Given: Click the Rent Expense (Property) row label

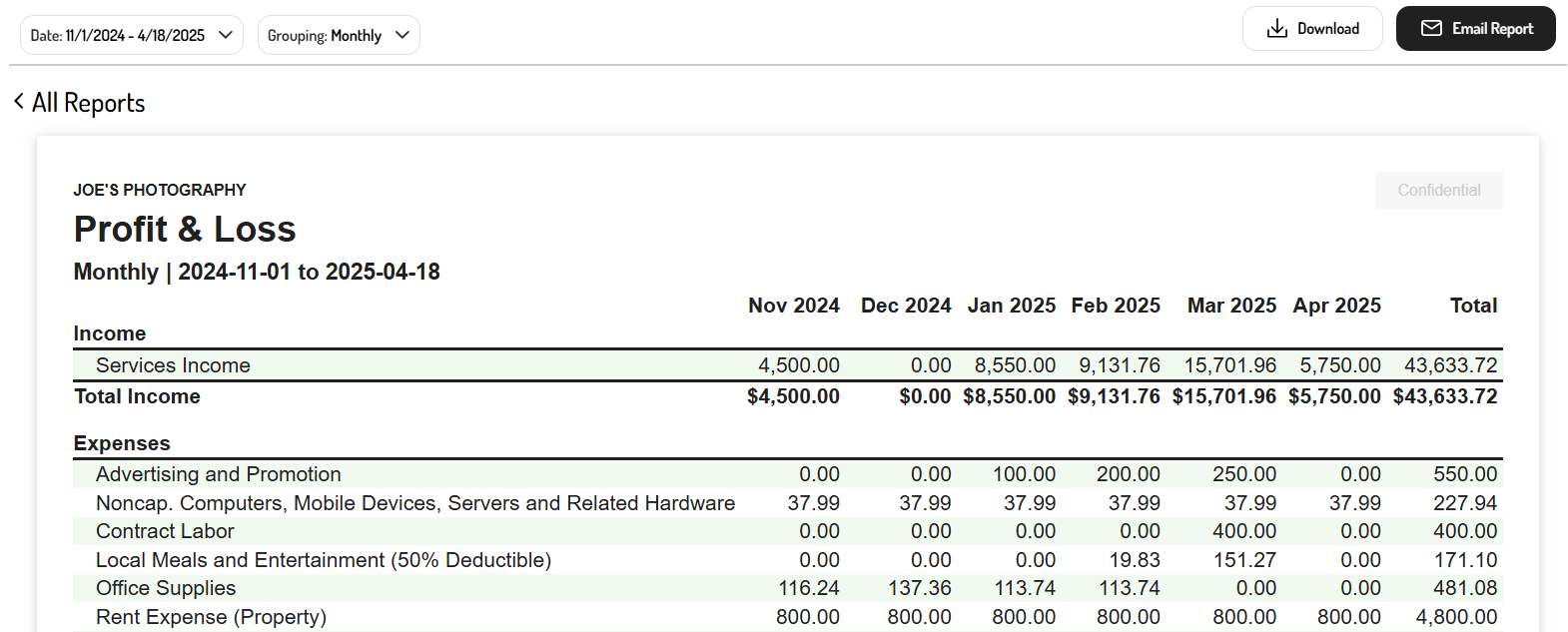Looking at the screenshot, I should [211, 617].
